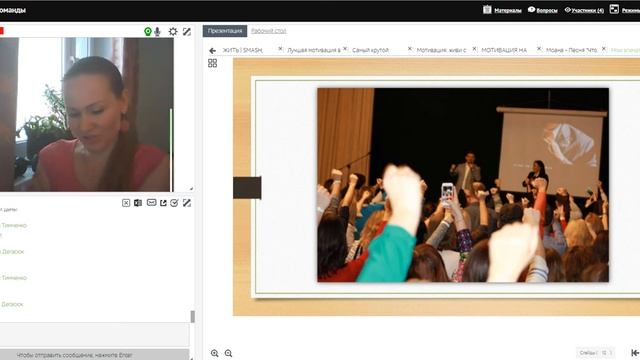
Task: Click the green camera indicator icon
Action: coord(148,31)
